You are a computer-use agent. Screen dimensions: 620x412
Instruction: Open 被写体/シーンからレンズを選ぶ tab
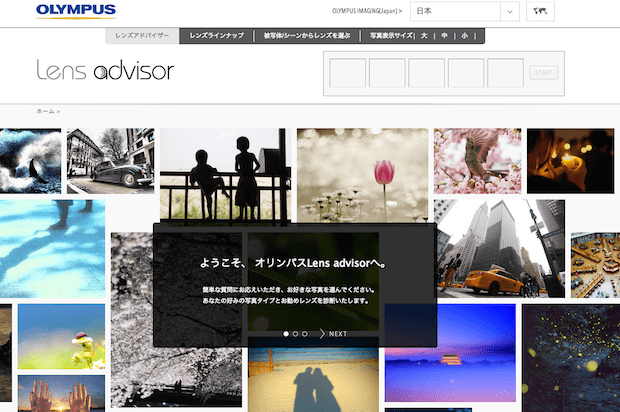click(304, 35)
